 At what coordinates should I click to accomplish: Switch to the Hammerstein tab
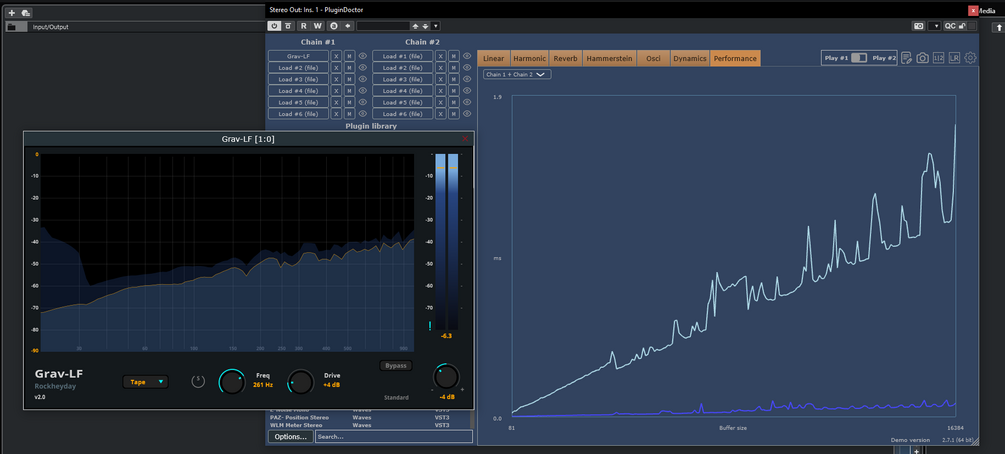click(x=609, y=58)
